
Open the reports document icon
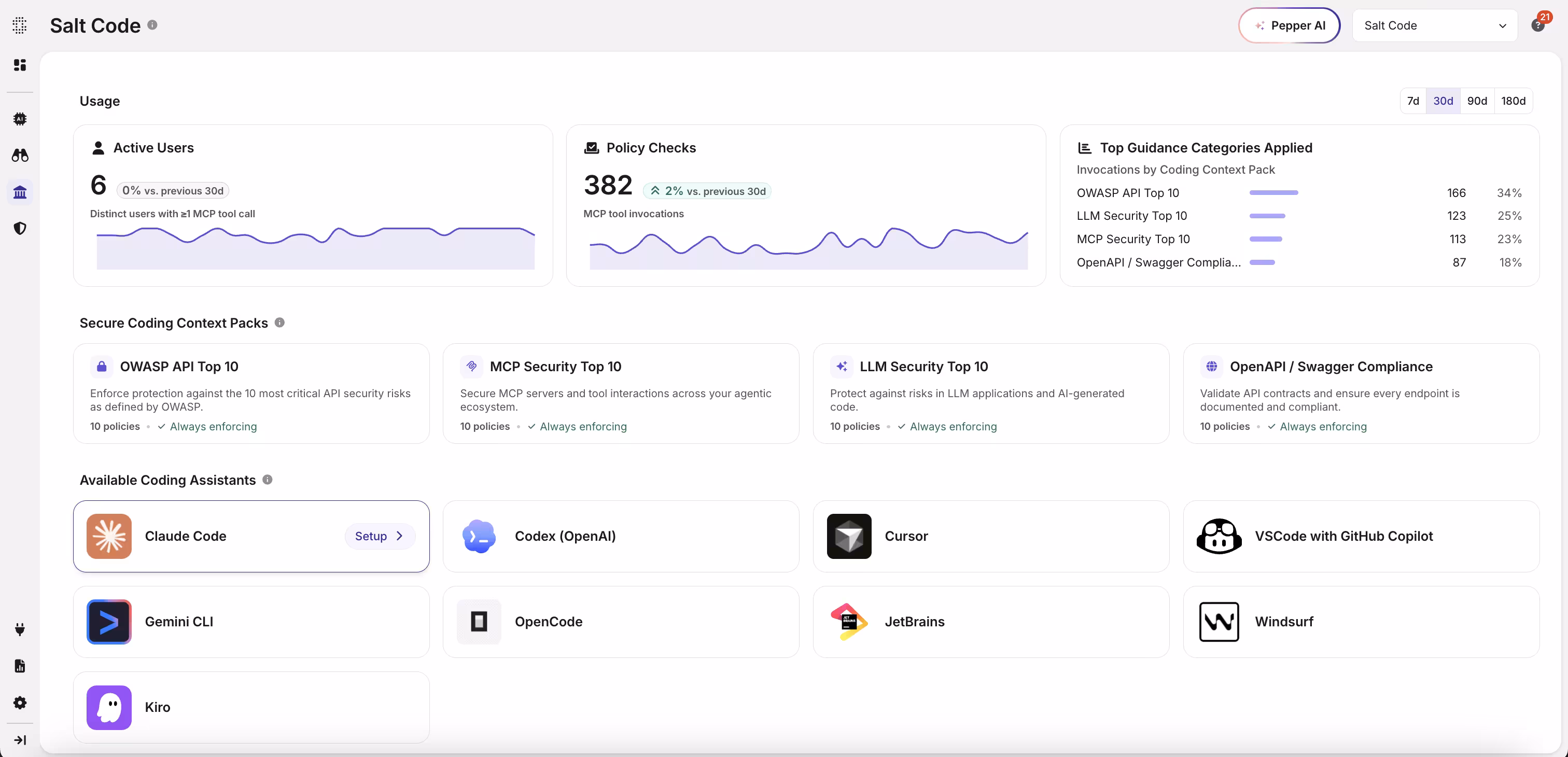tap(20, 666)
